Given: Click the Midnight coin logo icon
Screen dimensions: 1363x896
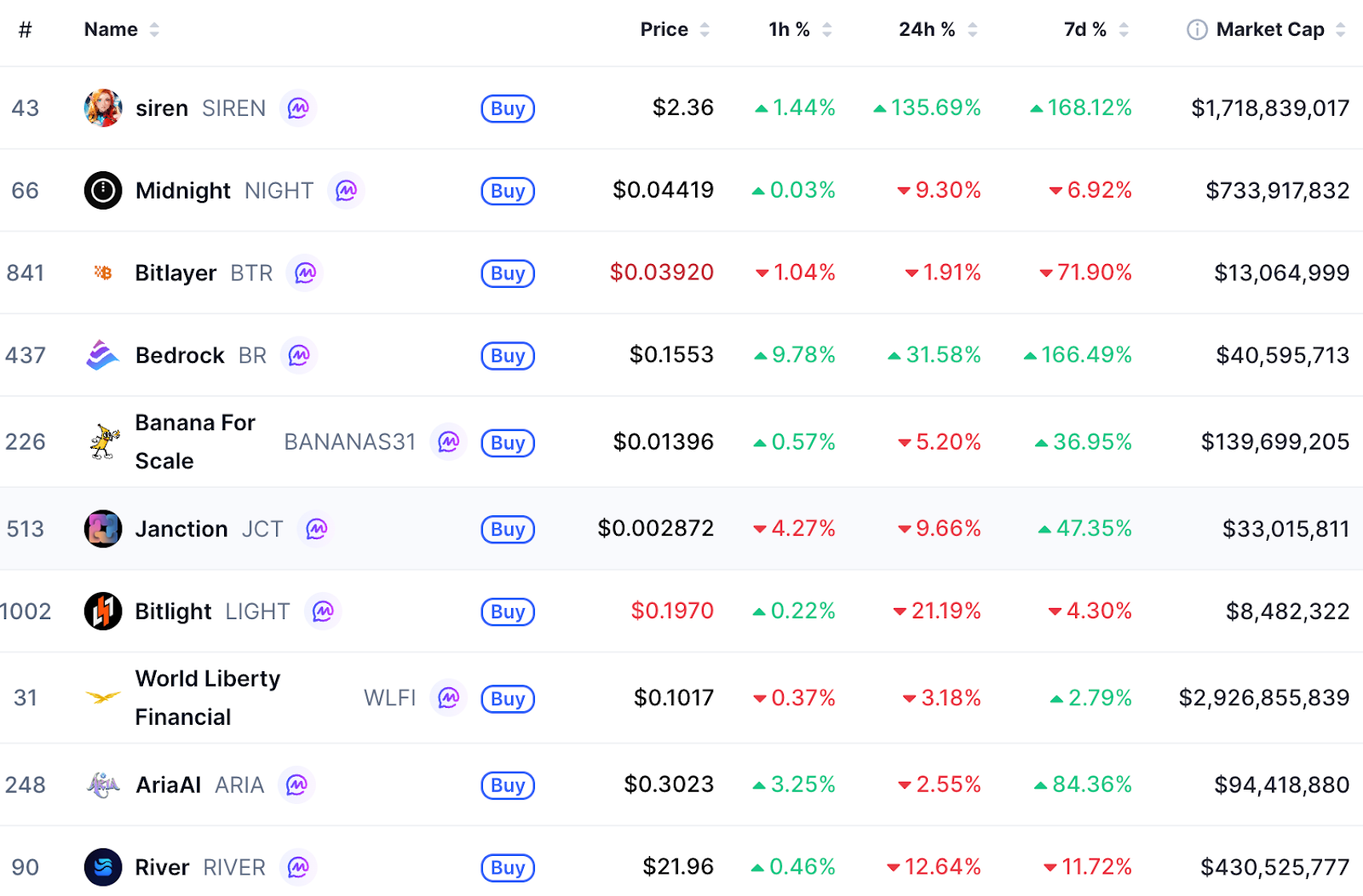Looking at the screenshot, I should [x=103, y=191].
